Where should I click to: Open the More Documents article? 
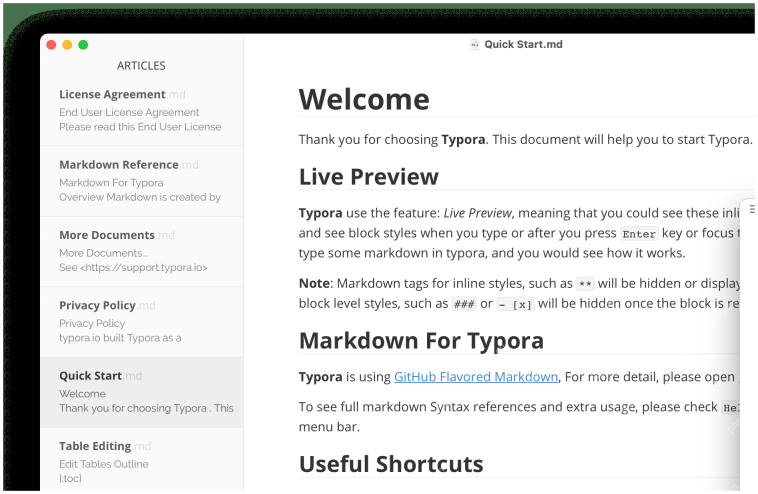142,251
